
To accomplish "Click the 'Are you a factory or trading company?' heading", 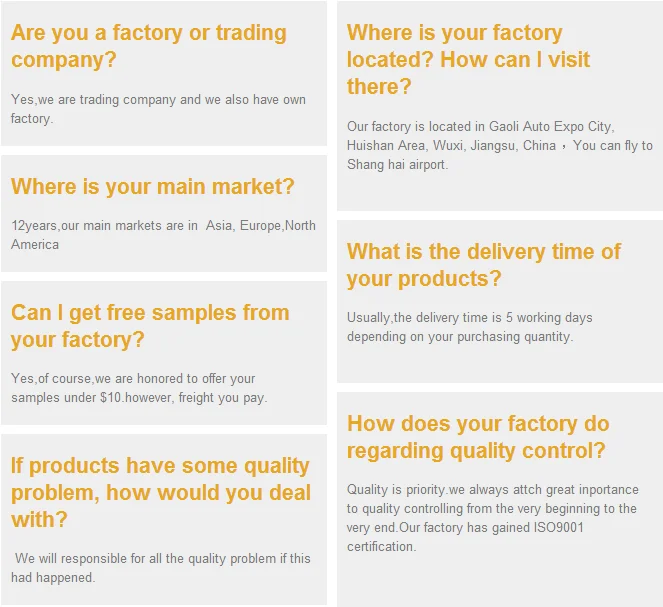I will click(148, 46).
